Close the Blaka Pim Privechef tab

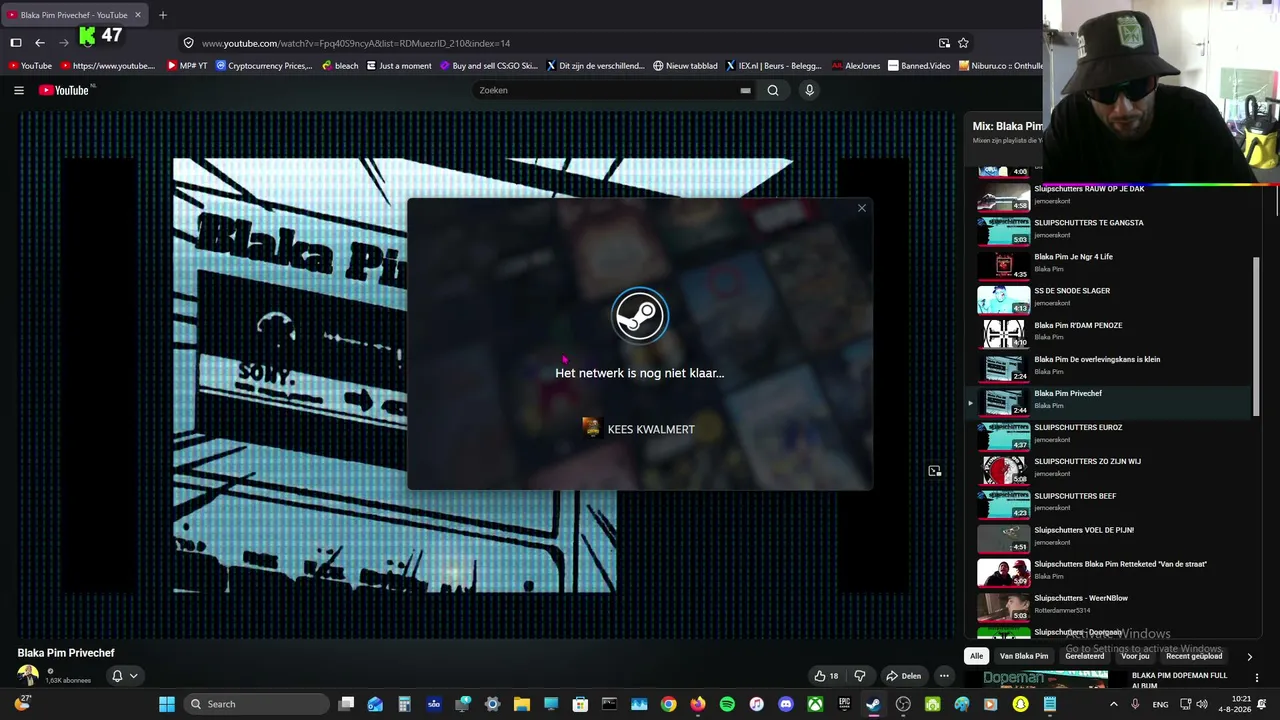(x=137, y=15)
